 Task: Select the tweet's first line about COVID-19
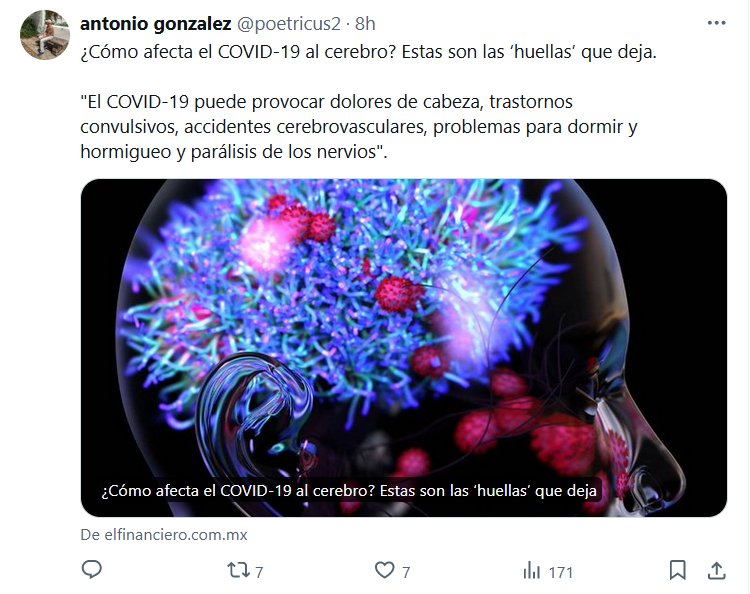[368, 52]
